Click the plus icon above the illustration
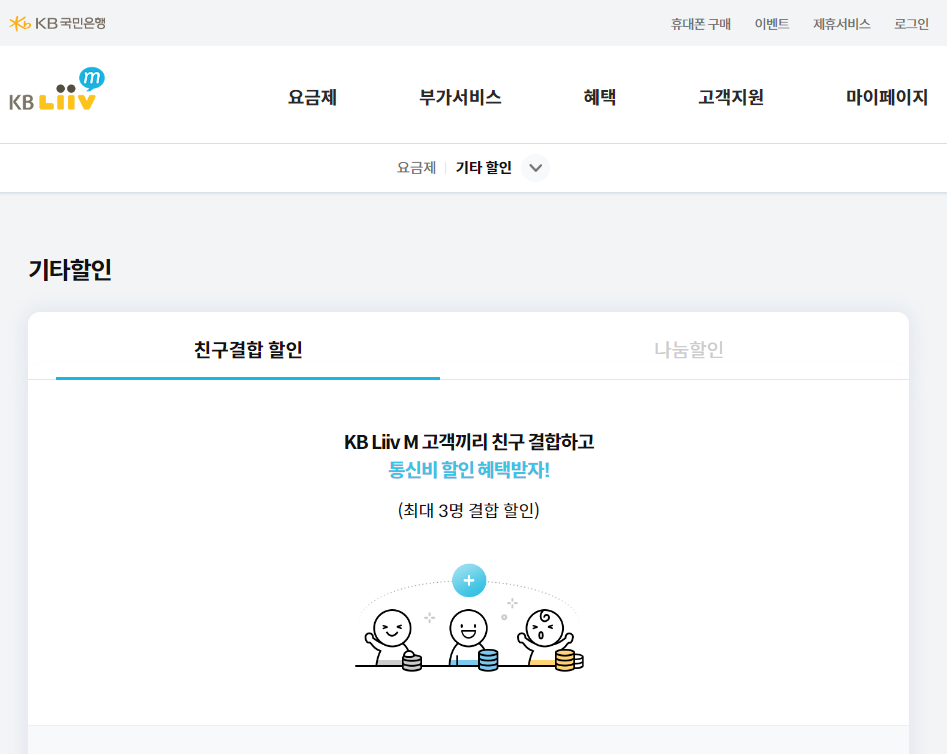Screen dimensions: 947x754 point(469,580)
